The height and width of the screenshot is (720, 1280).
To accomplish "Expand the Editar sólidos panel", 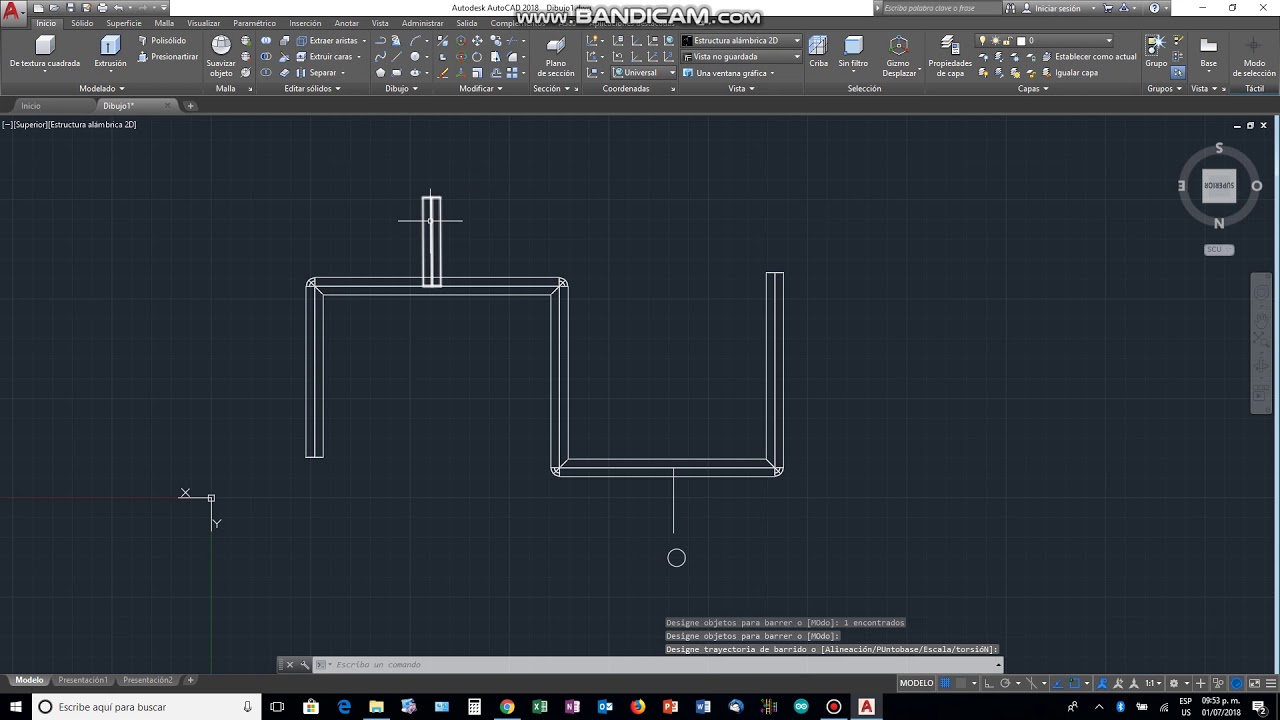I will point(312,88).
